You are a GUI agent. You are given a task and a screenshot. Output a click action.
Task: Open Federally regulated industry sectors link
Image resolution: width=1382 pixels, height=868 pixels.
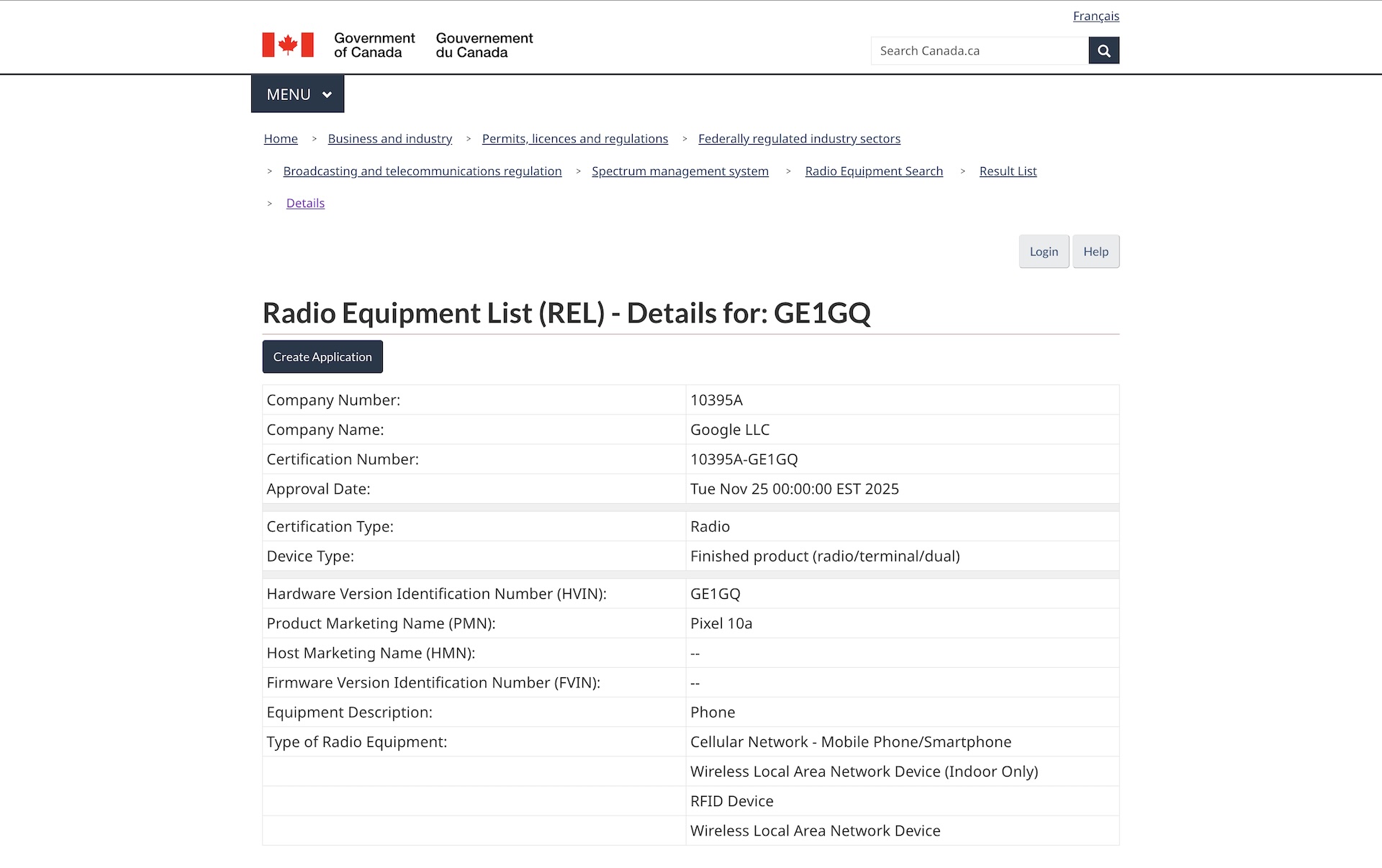[799, 139]
